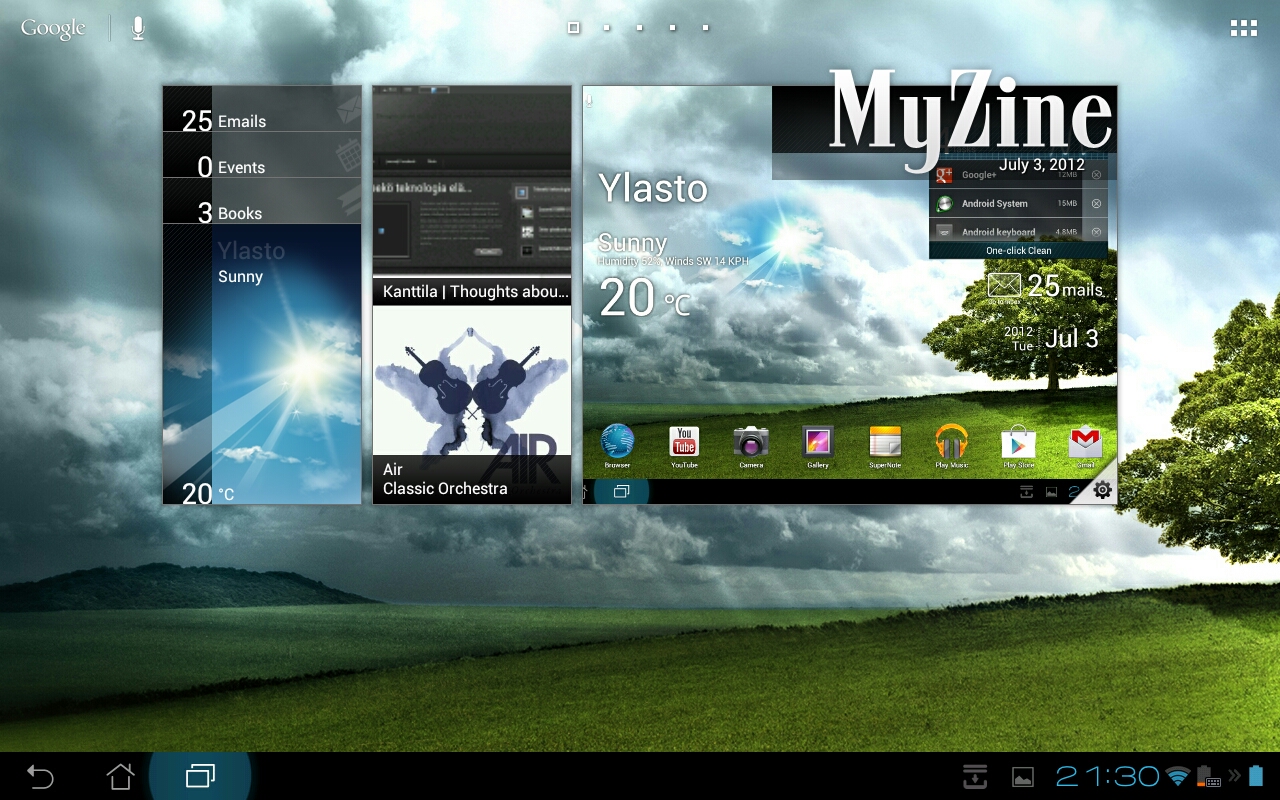The height and width of the screenshot is (800, 1280).
Task: Launch the Gmail app
Action: [1086, 447]
